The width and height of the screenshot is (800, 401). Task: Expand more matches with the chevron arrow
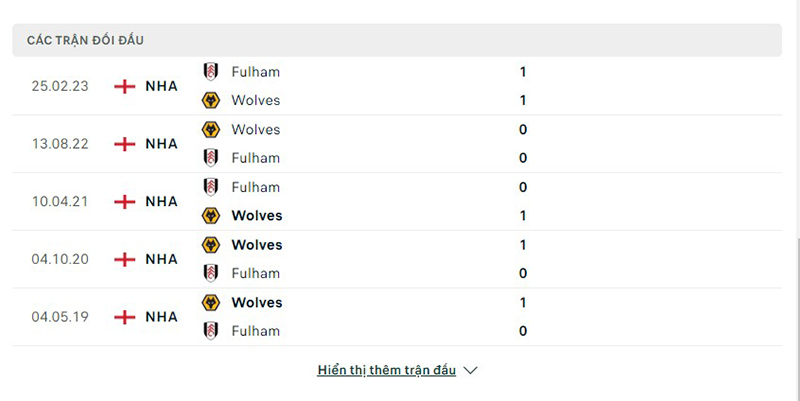471,370
